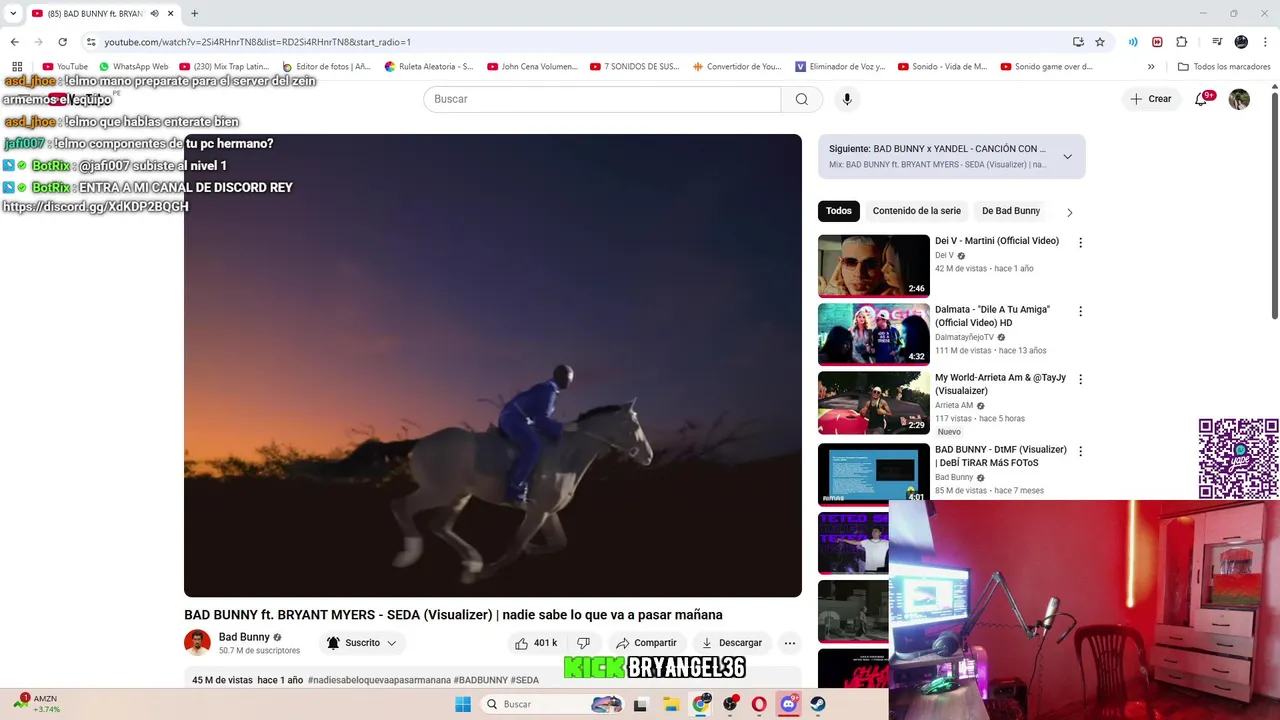Select Contenido de la serie chip
This screenshot has width=1280, height=720.
(x=917, y=211)
